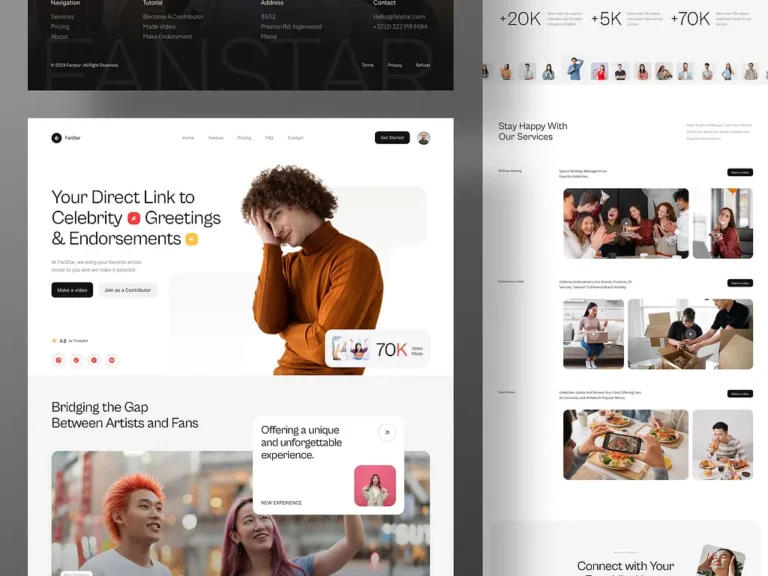This screenshot has width=768, height=576.
Task: Open the Instagram social icon
Action: [x=58, y=360]
